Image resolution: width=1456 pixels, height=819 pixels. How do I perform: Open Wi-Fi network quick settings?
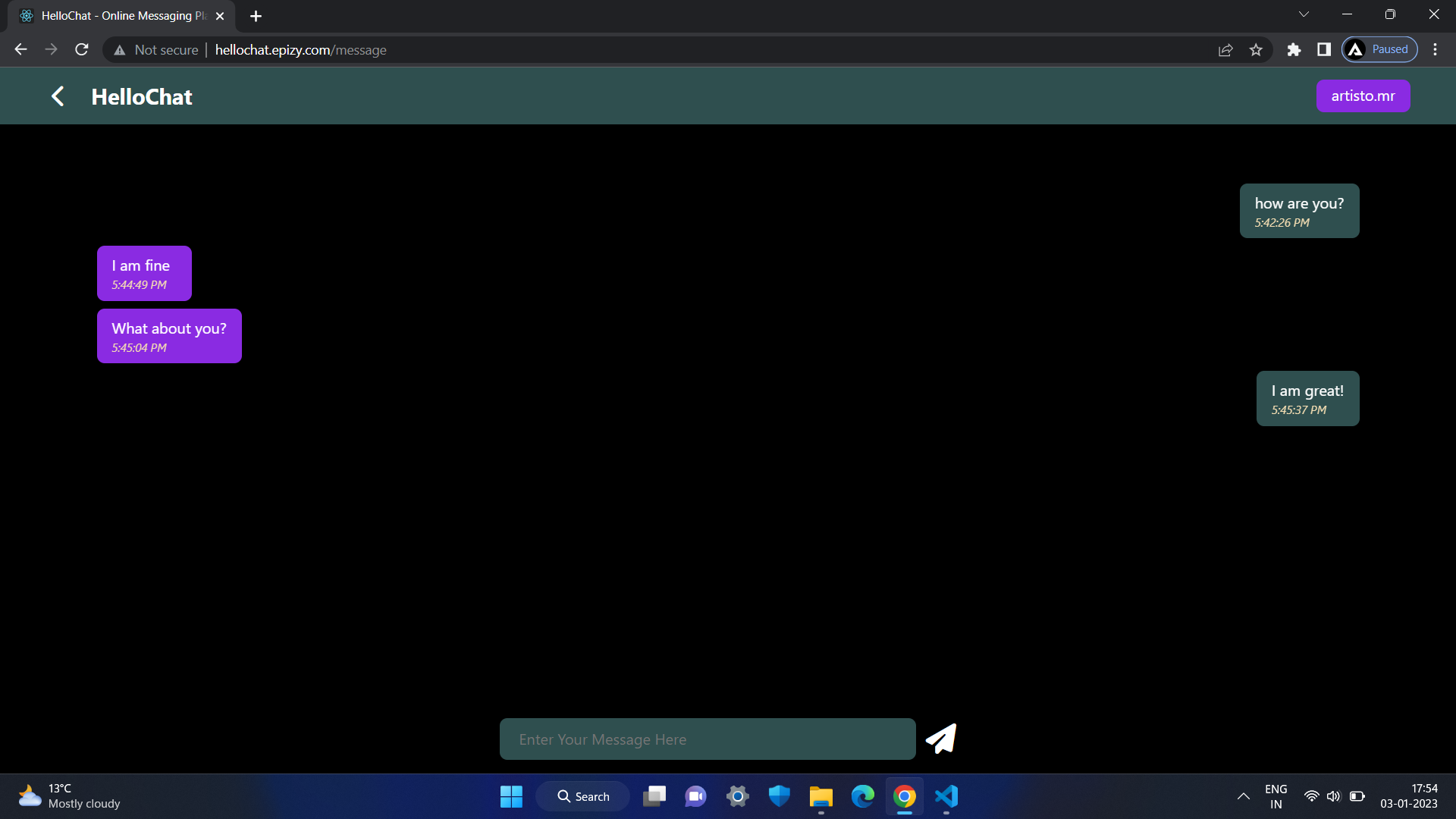1311,796
